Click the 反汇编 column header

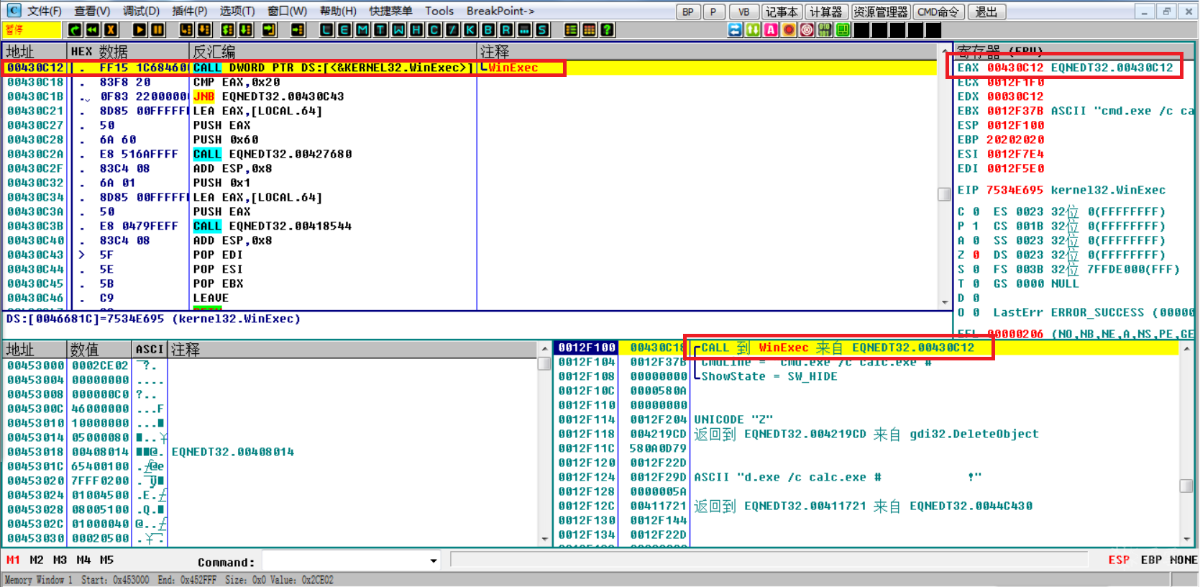(x=333, y=51)
